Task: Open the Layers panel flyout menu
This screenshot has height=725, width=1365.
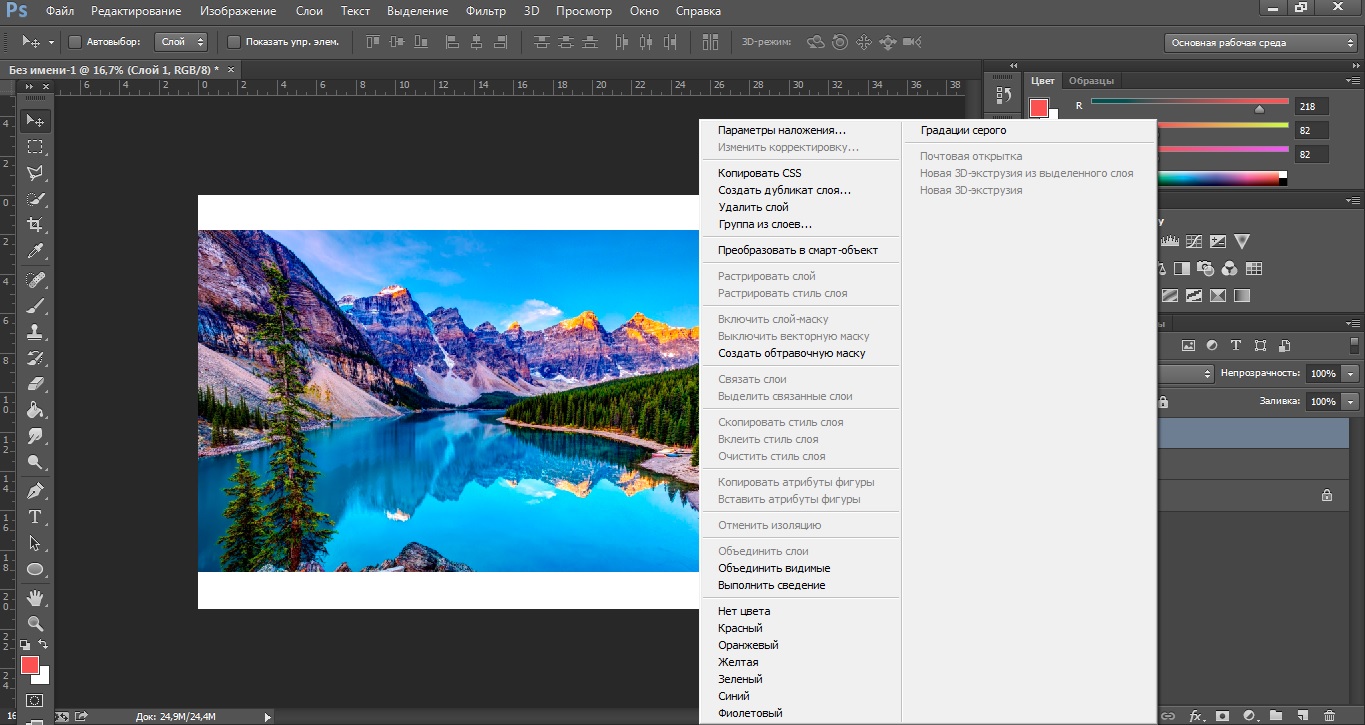Action: [1352, 323]
